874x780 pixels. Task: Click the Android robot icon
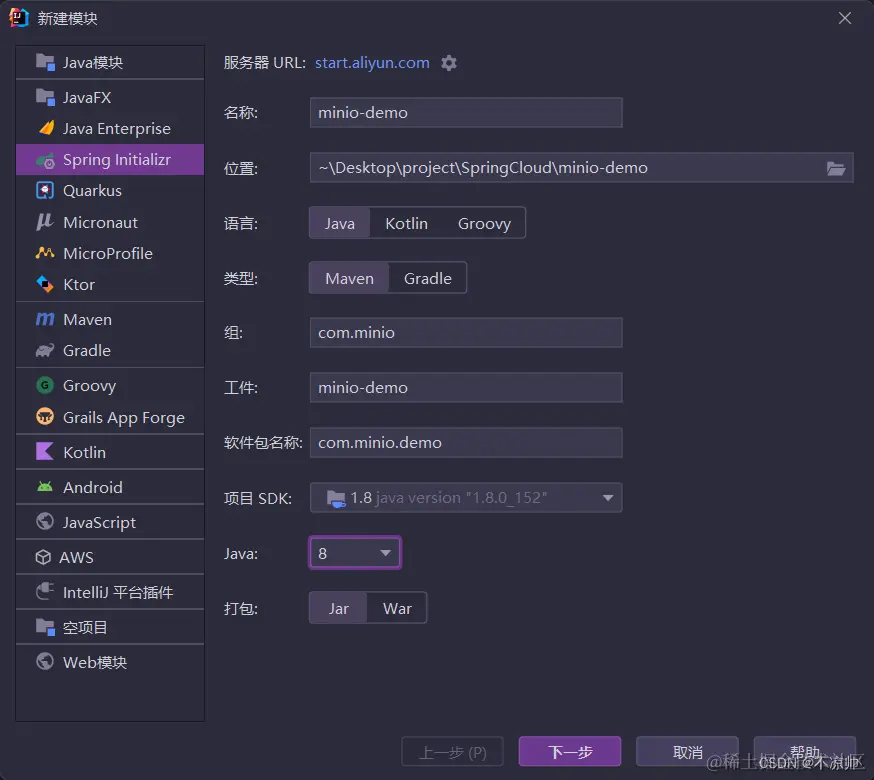click(45, 487)
